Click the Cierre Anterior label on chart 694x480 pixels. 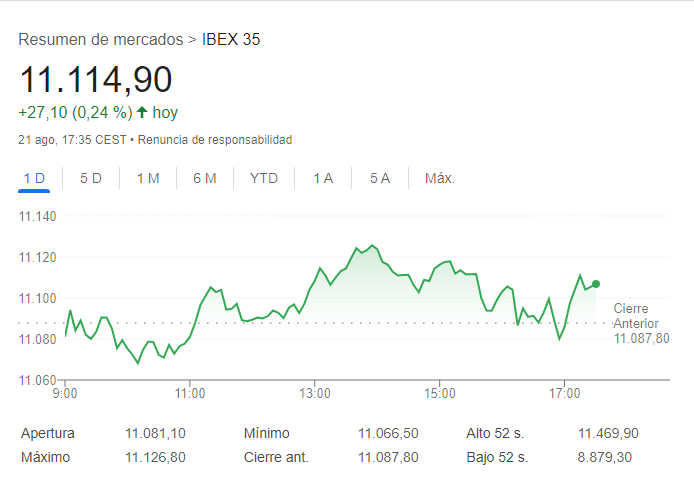tap(636, 316)
